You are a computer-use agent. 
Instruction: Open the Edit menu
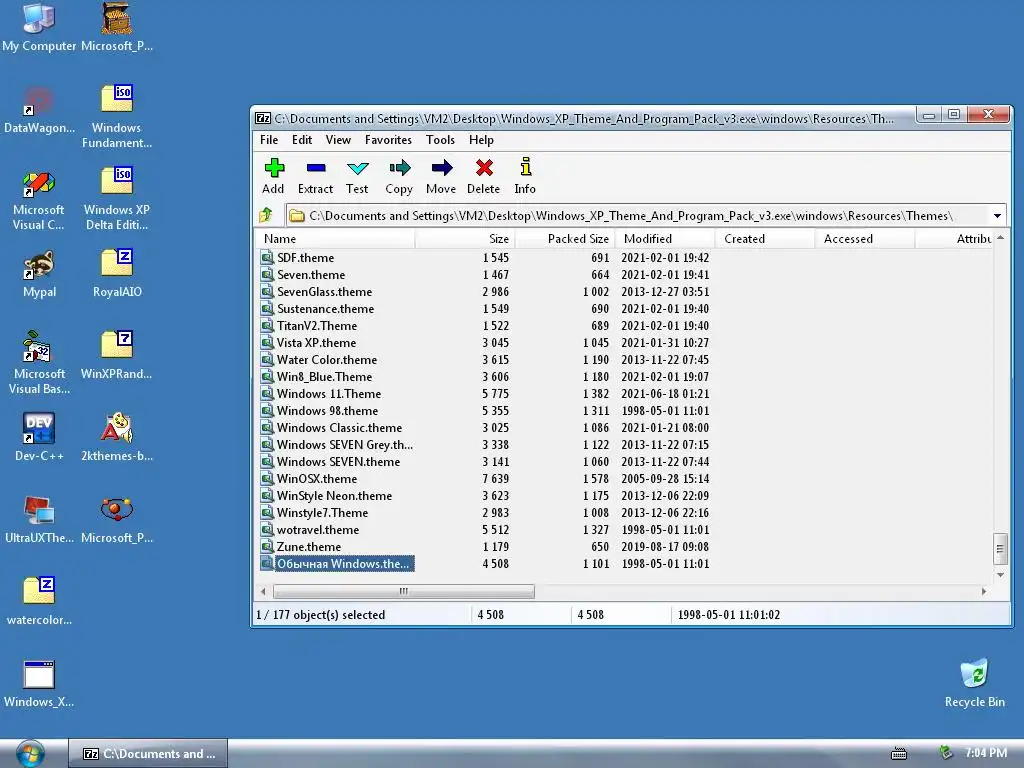tap(302, 140)
